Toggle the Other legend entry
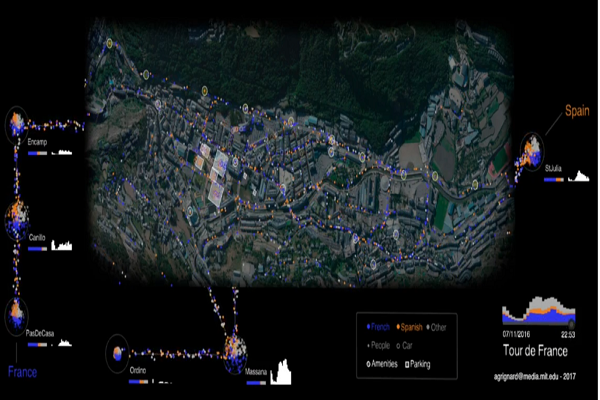This screenshot has height=400, width=600. (x=437, y=328)
